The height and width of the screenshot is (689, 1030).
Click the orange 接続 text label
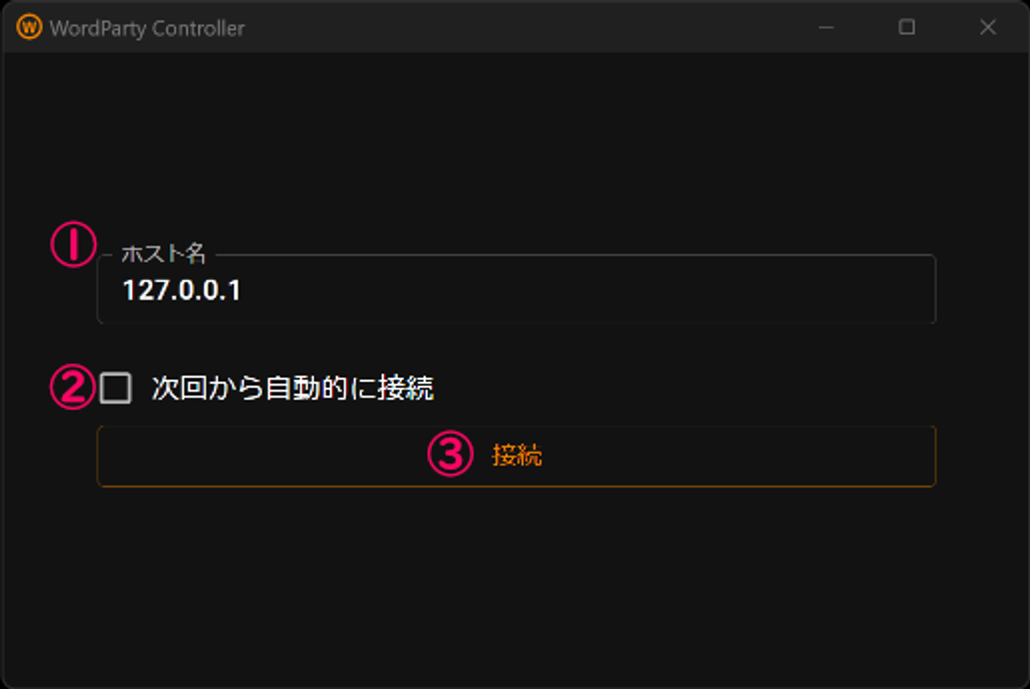click(x=517, y=455)
